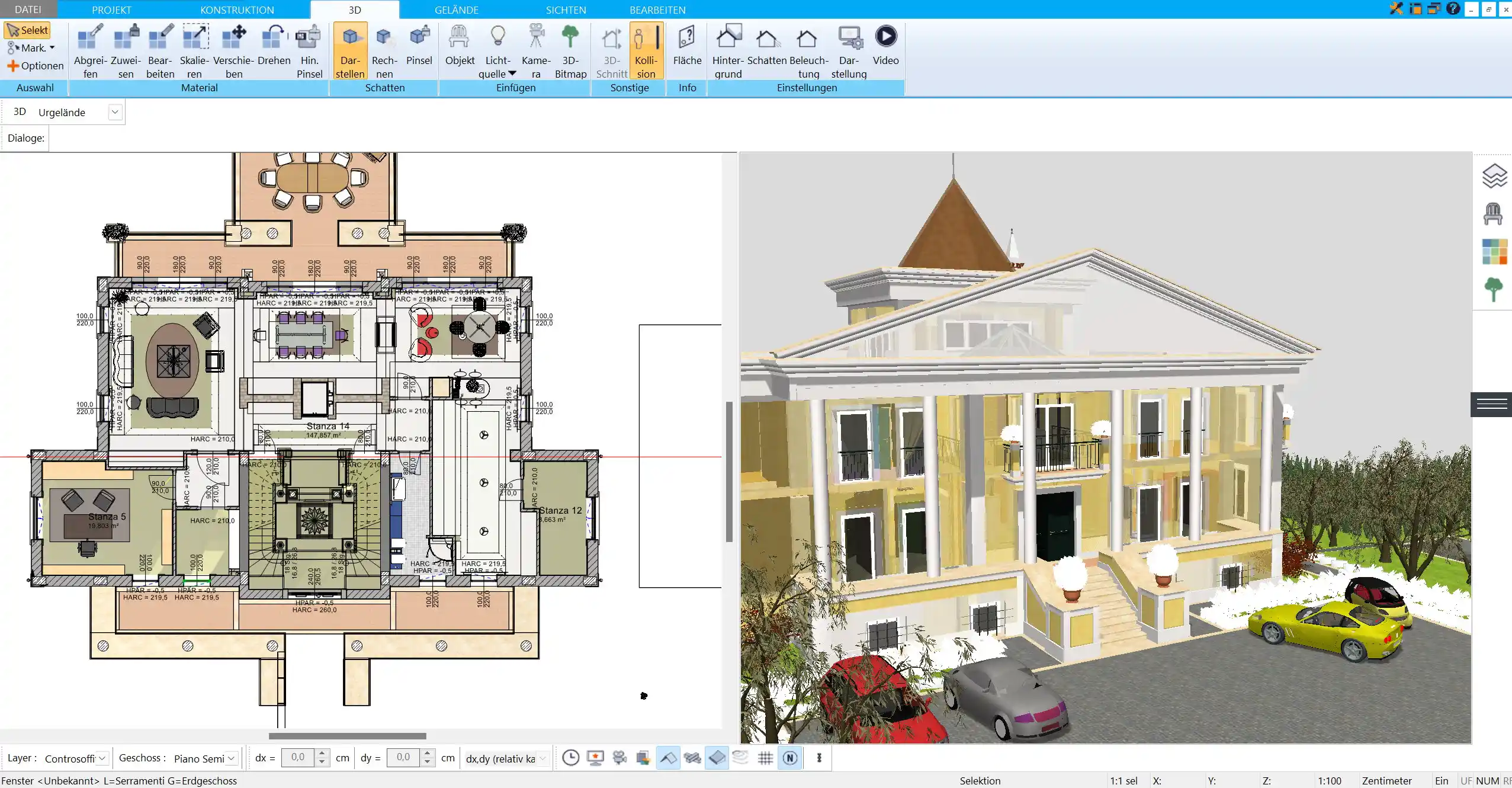Switch to the BEARBEITEN tab
The image size is (1512, 788).
[x=657, y=9]
